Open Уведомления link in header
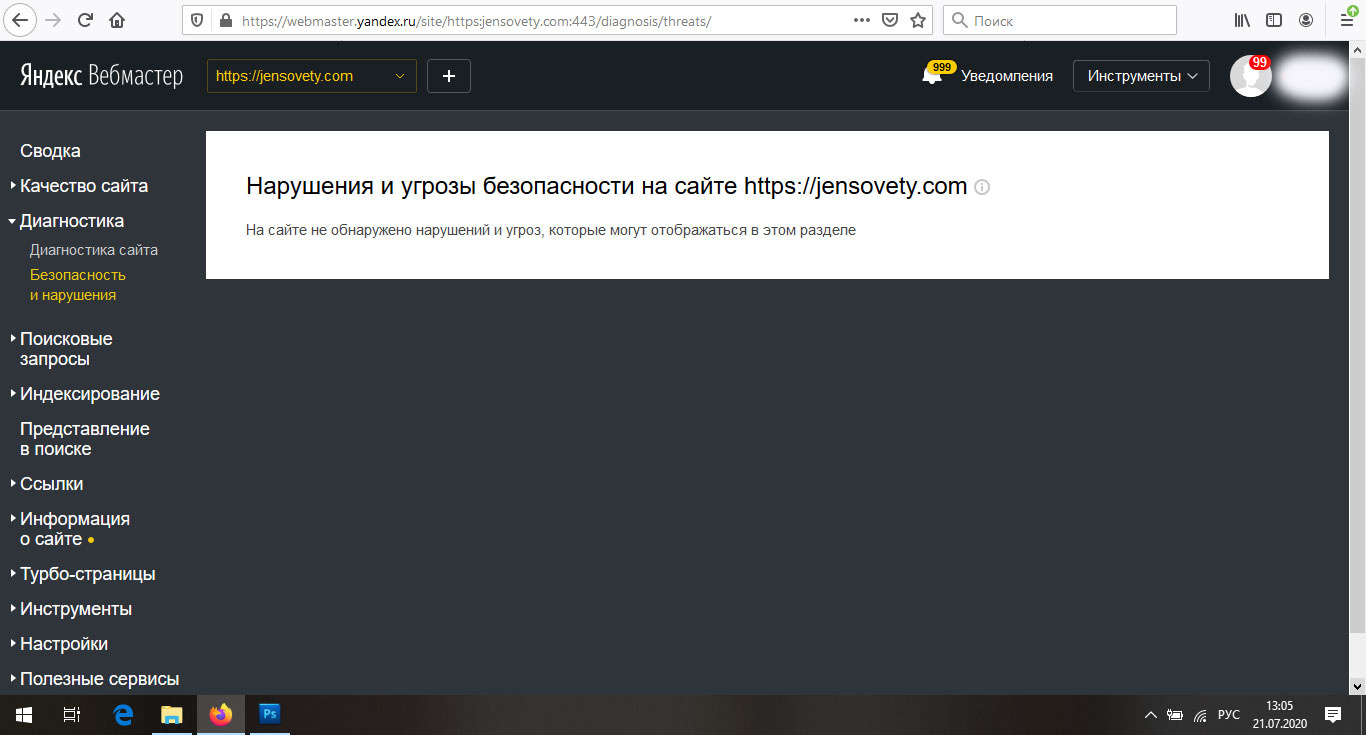 (1007, 76)
